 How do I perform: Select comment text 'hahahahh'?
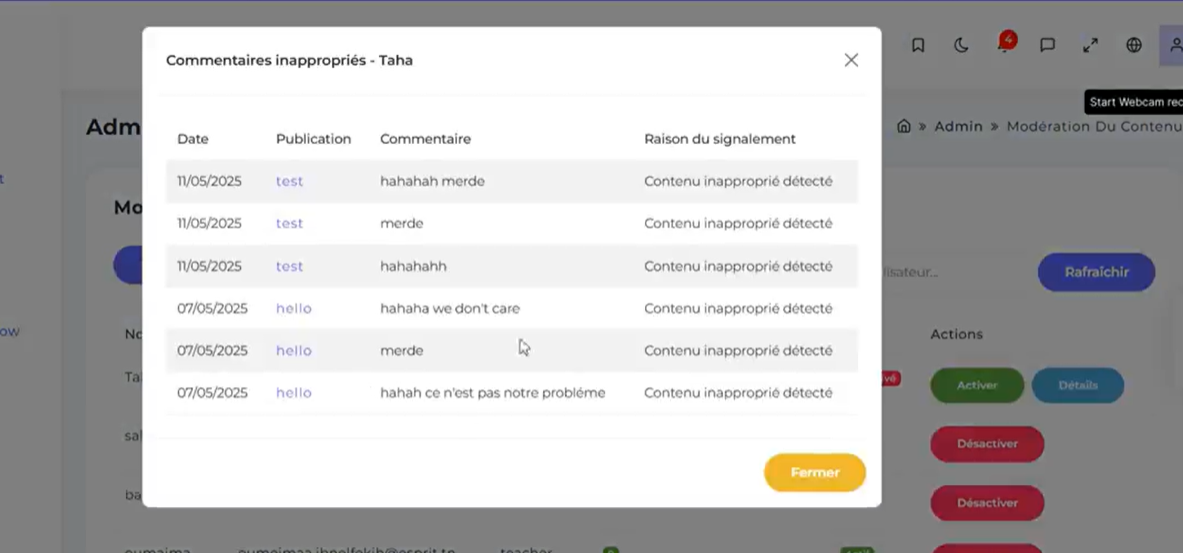pyautogui.click(x=413, y=266)
